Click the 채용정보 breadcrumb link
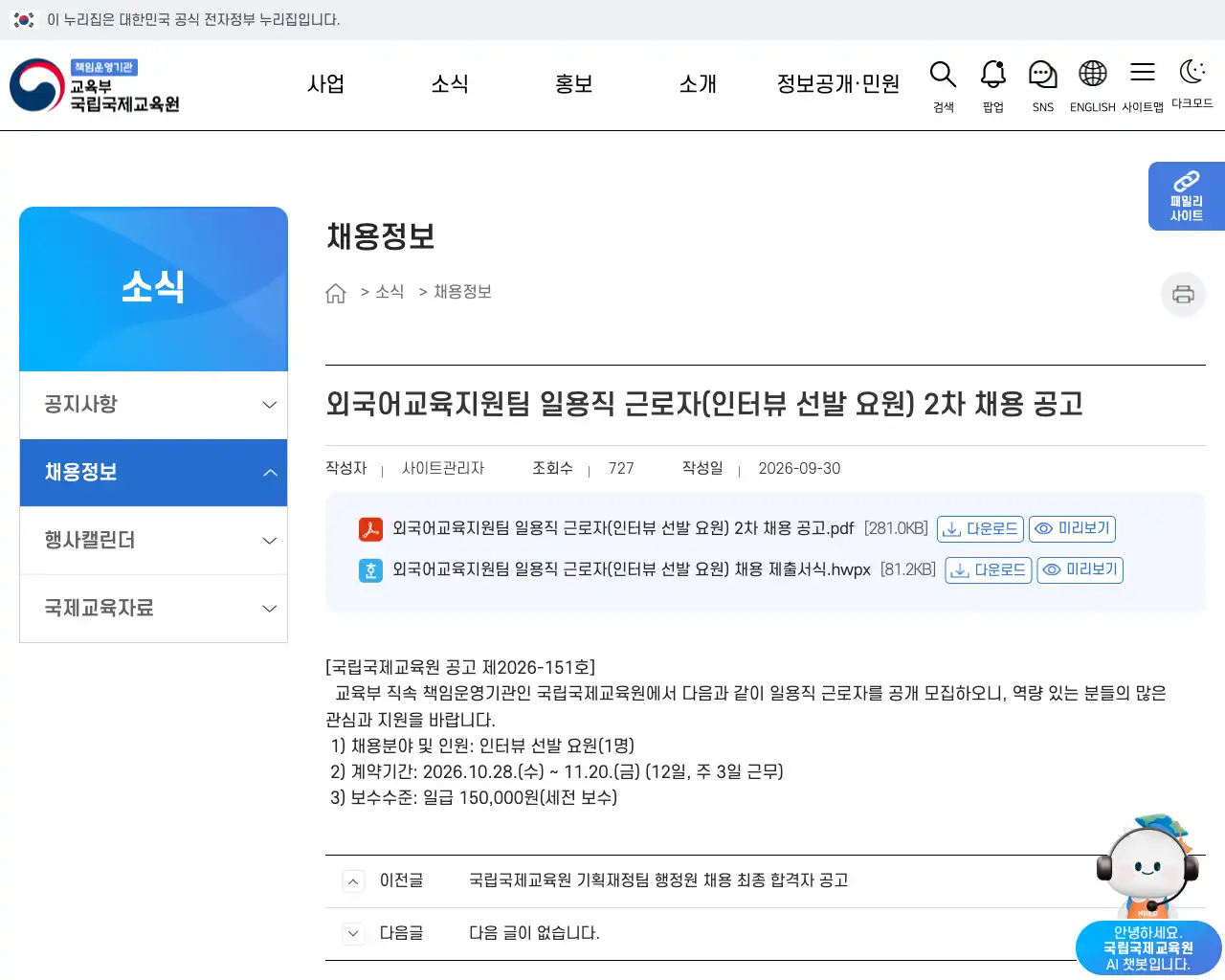The width and height of the screenshot is (1225, 980). pyautogui.click(x=462, y=292)
